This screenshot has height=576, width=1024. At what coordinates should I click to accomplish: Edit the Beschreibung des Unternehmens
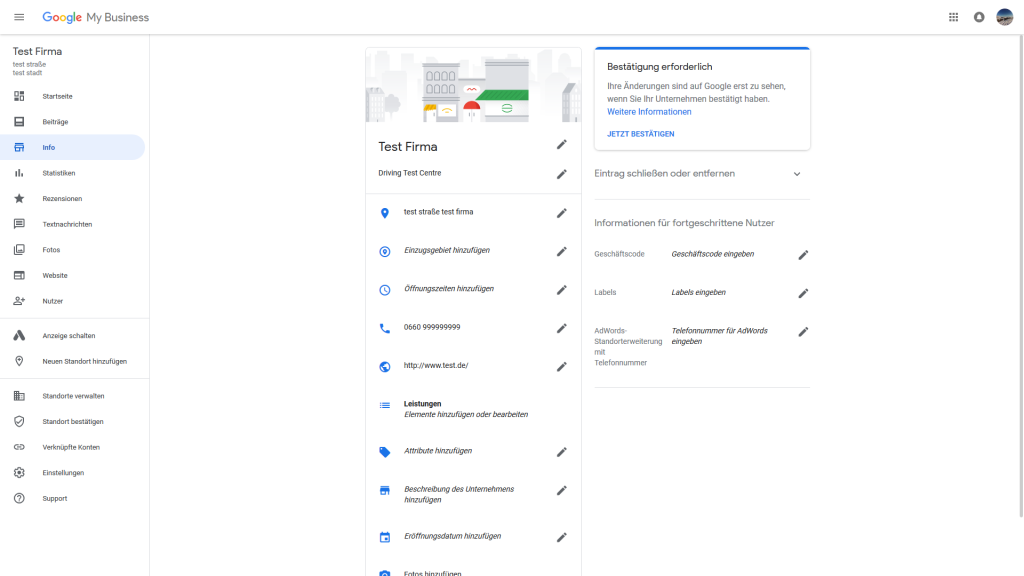click(562, 492)
